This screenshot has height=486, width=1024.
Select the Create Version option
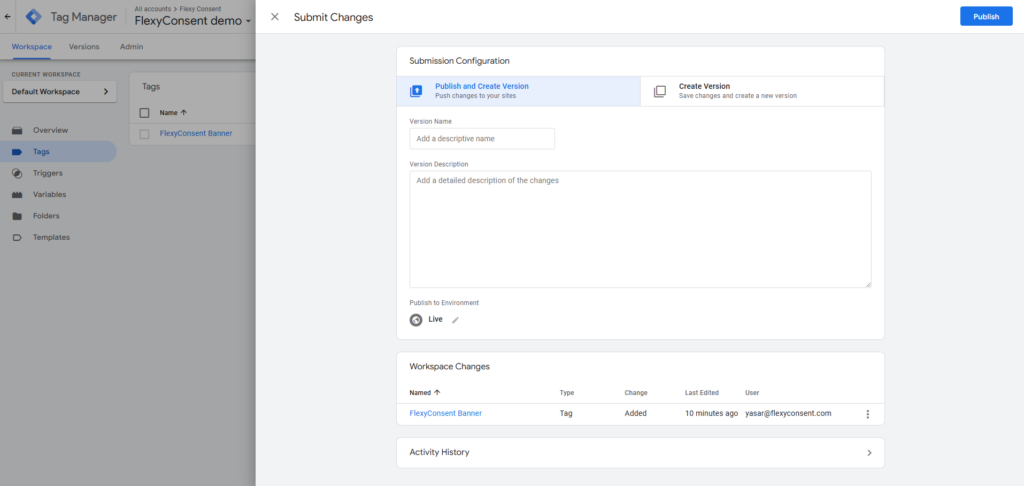coord(762,91)
